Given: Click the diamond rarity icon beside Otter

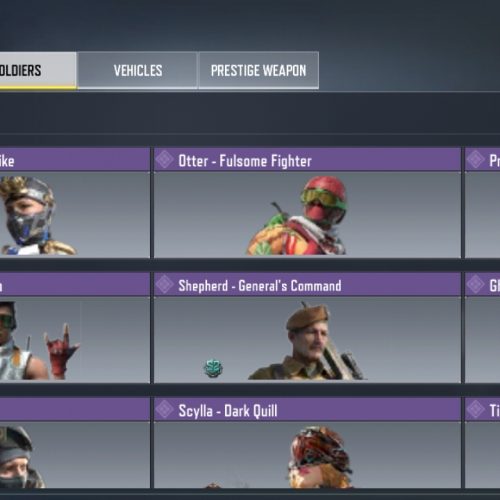Looking at the screenshot, I should (165, 160).
